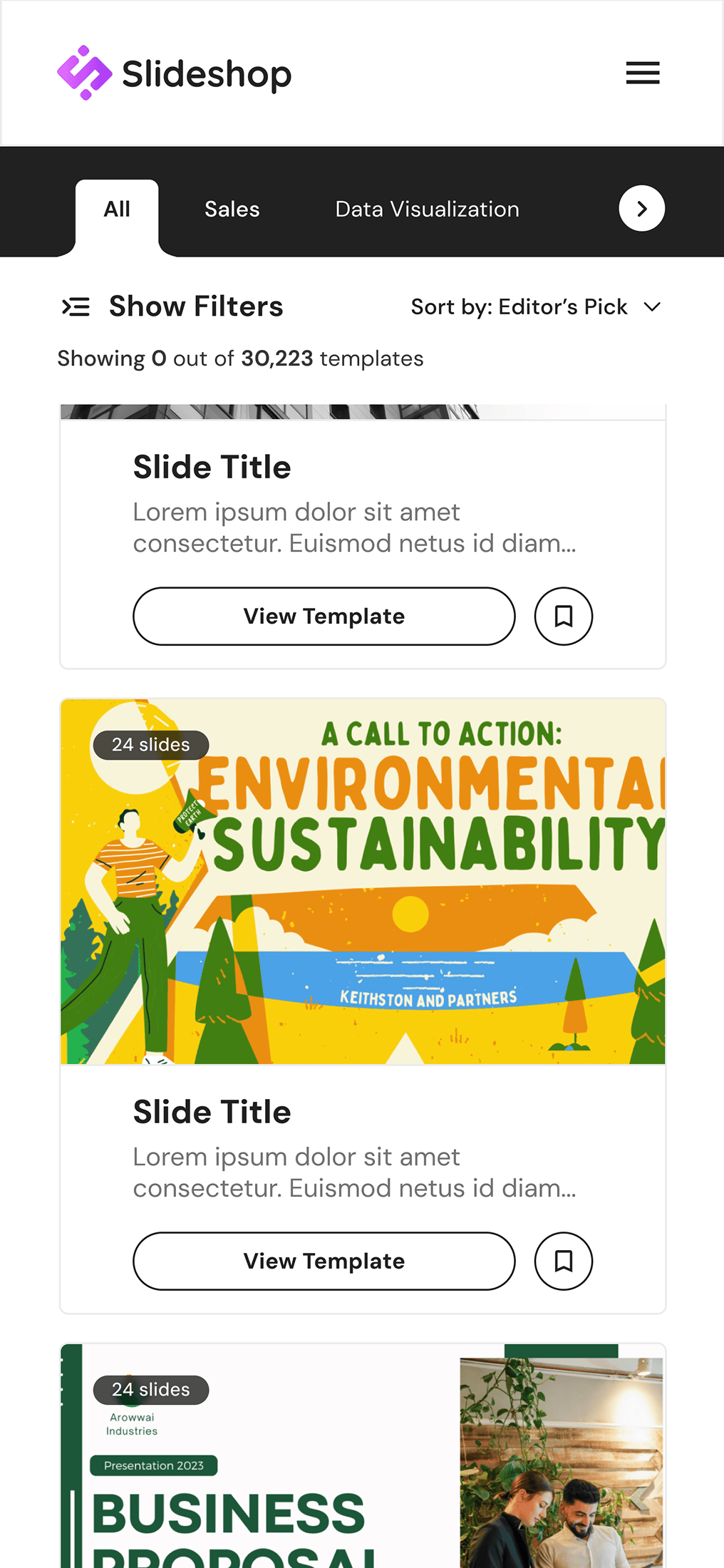724x1568 pixels.
Task: Click the Slideshop logo
Action: 174,73
